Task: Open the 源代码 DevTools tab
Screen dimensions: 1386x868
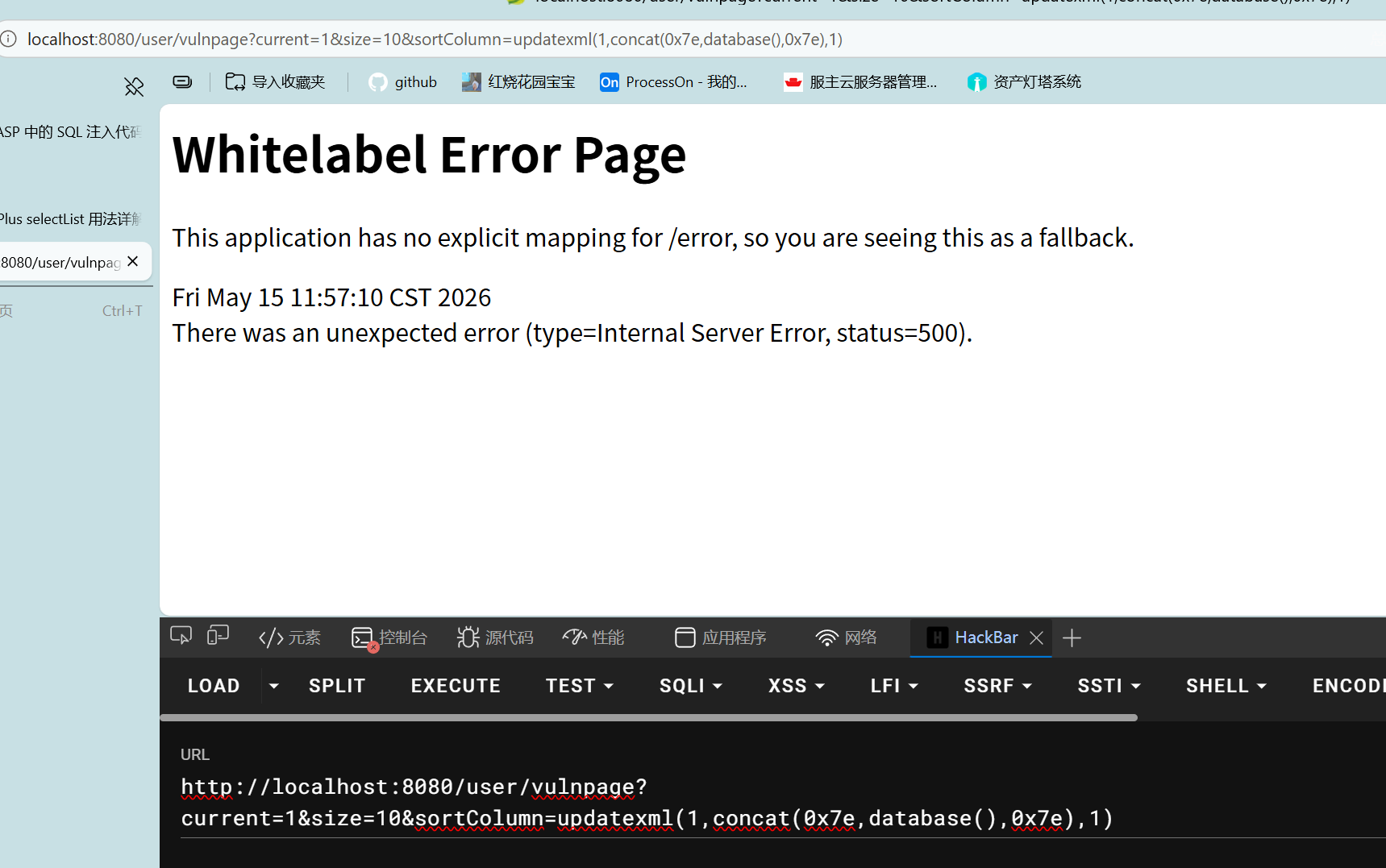Action: pos(495,638)
